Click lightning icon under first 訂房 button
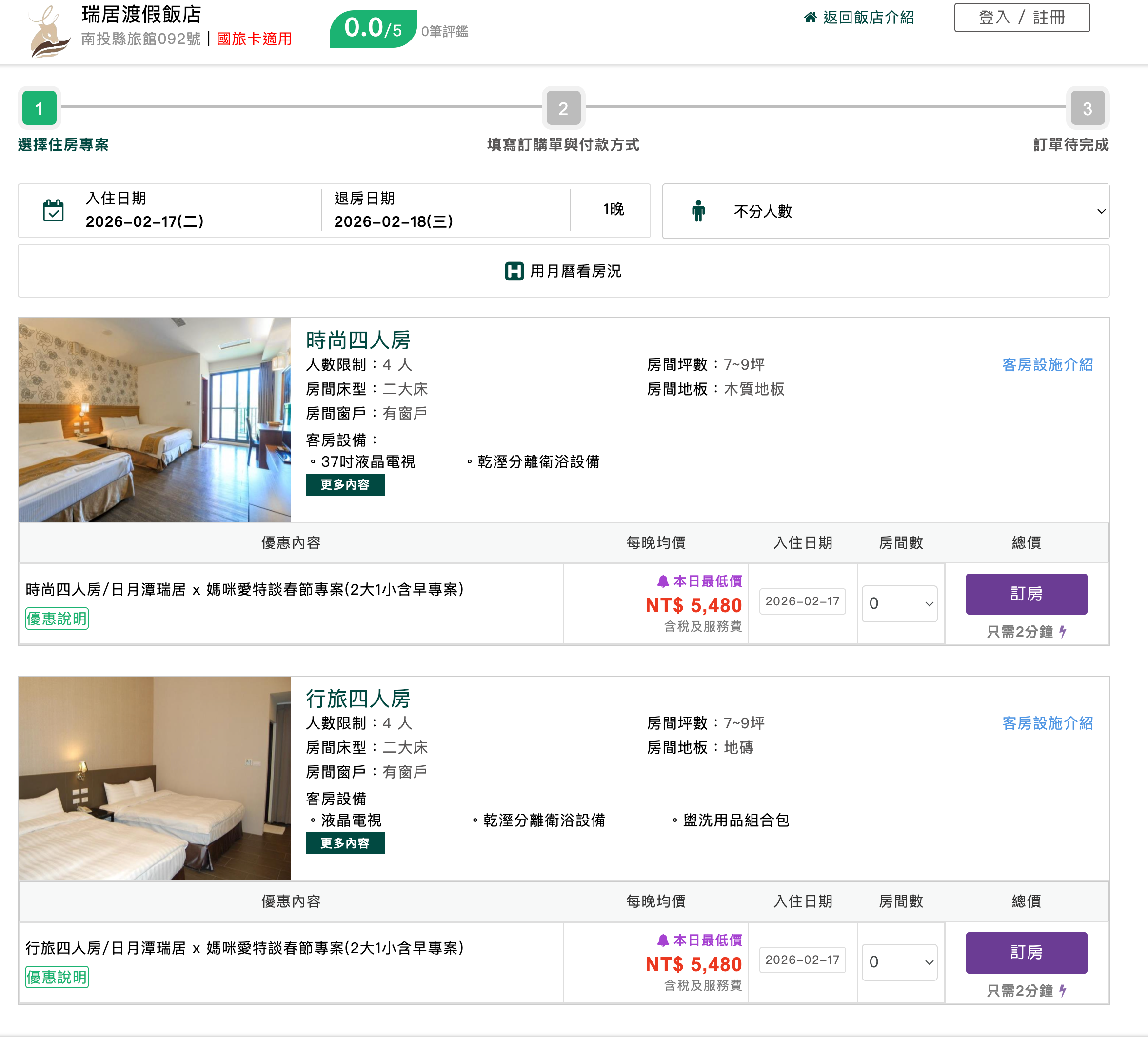Image resolution: width=1148 pixels, height=1040 pixels. pyautogui.click(x=1063, y=631)
